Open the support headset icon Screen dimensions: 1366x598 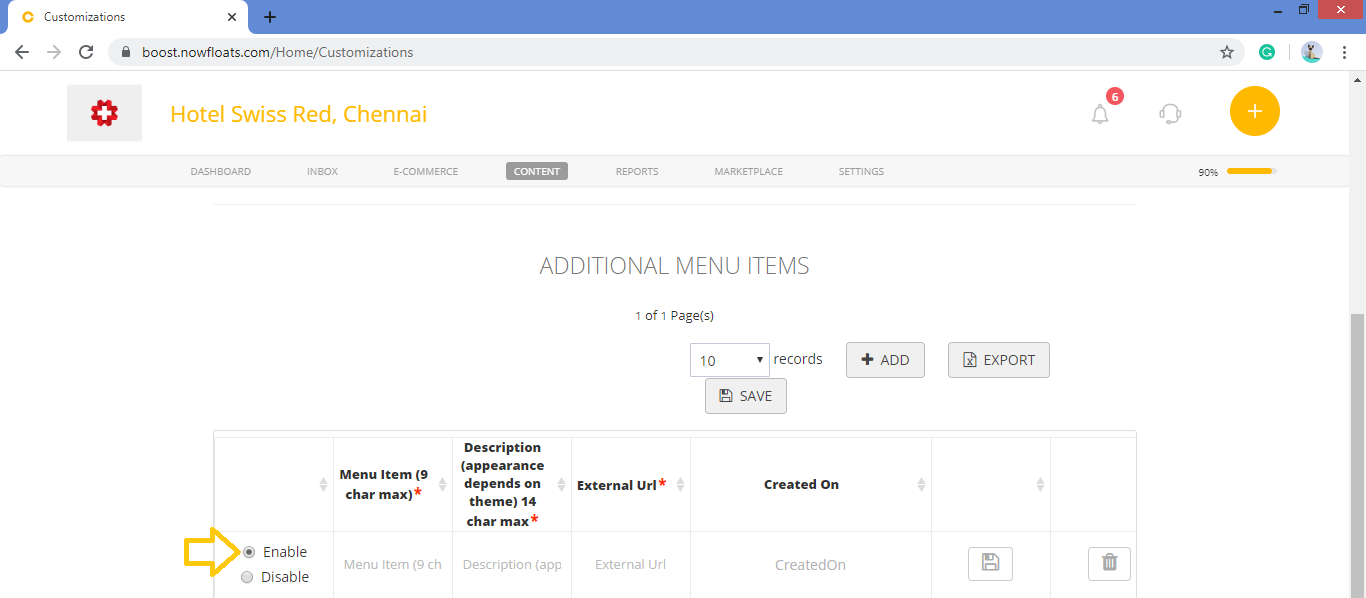[1170, 113]
